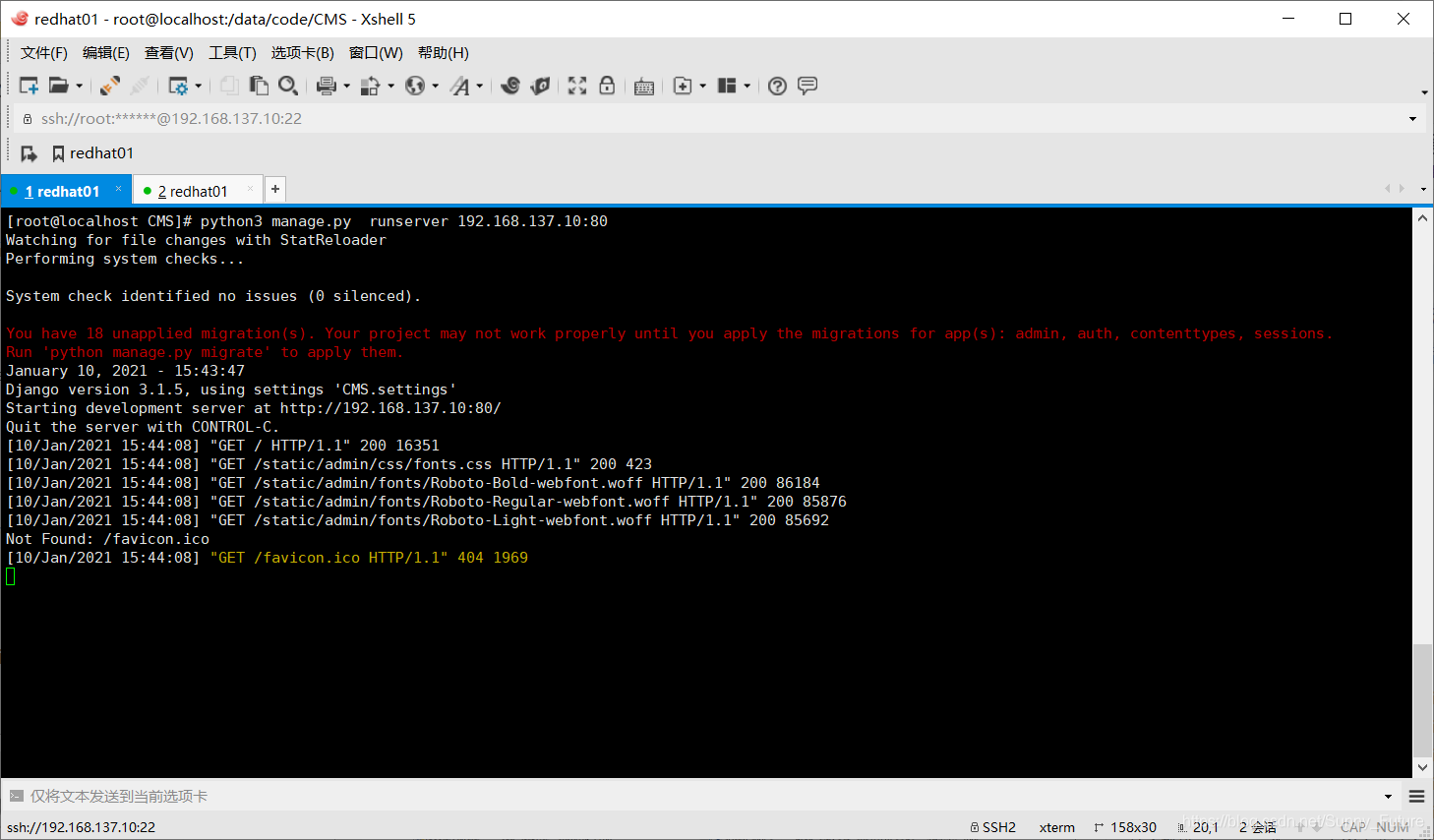Viewport: 1434px width, 840px height.
Task: Open the 选项卡(B) menu
Action: pos(303,53)
